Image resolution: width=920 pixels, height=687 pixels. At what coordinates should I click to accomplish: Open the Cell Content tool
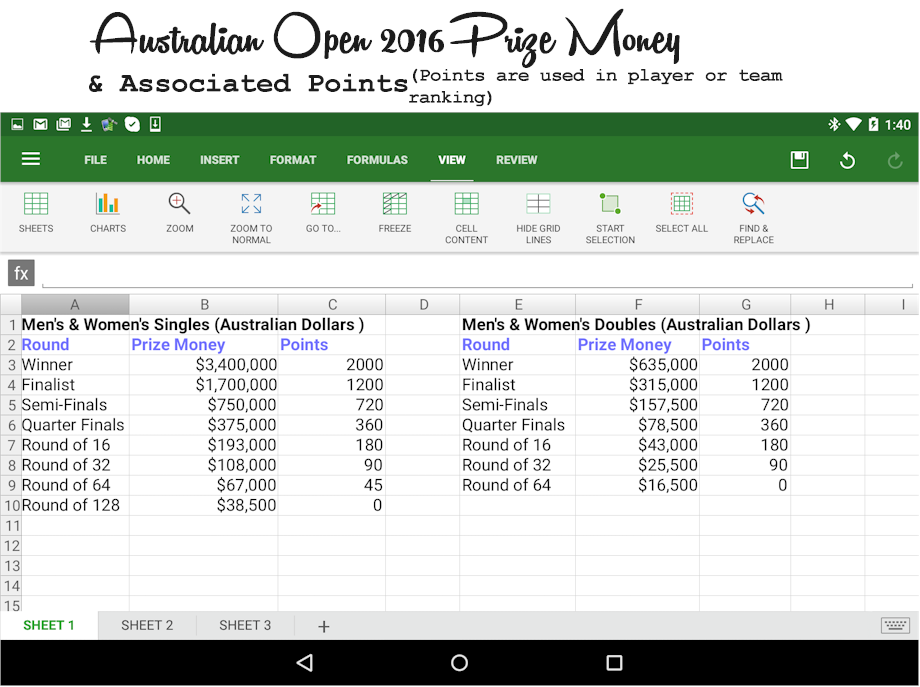point(466,218)
